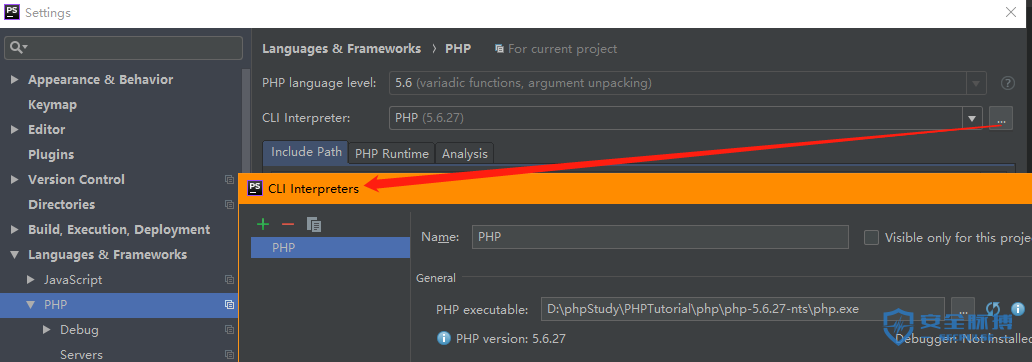Screen dimensions: 1032x362
Task: Expand the JavaScript tree node
Action: coord(30,280)
